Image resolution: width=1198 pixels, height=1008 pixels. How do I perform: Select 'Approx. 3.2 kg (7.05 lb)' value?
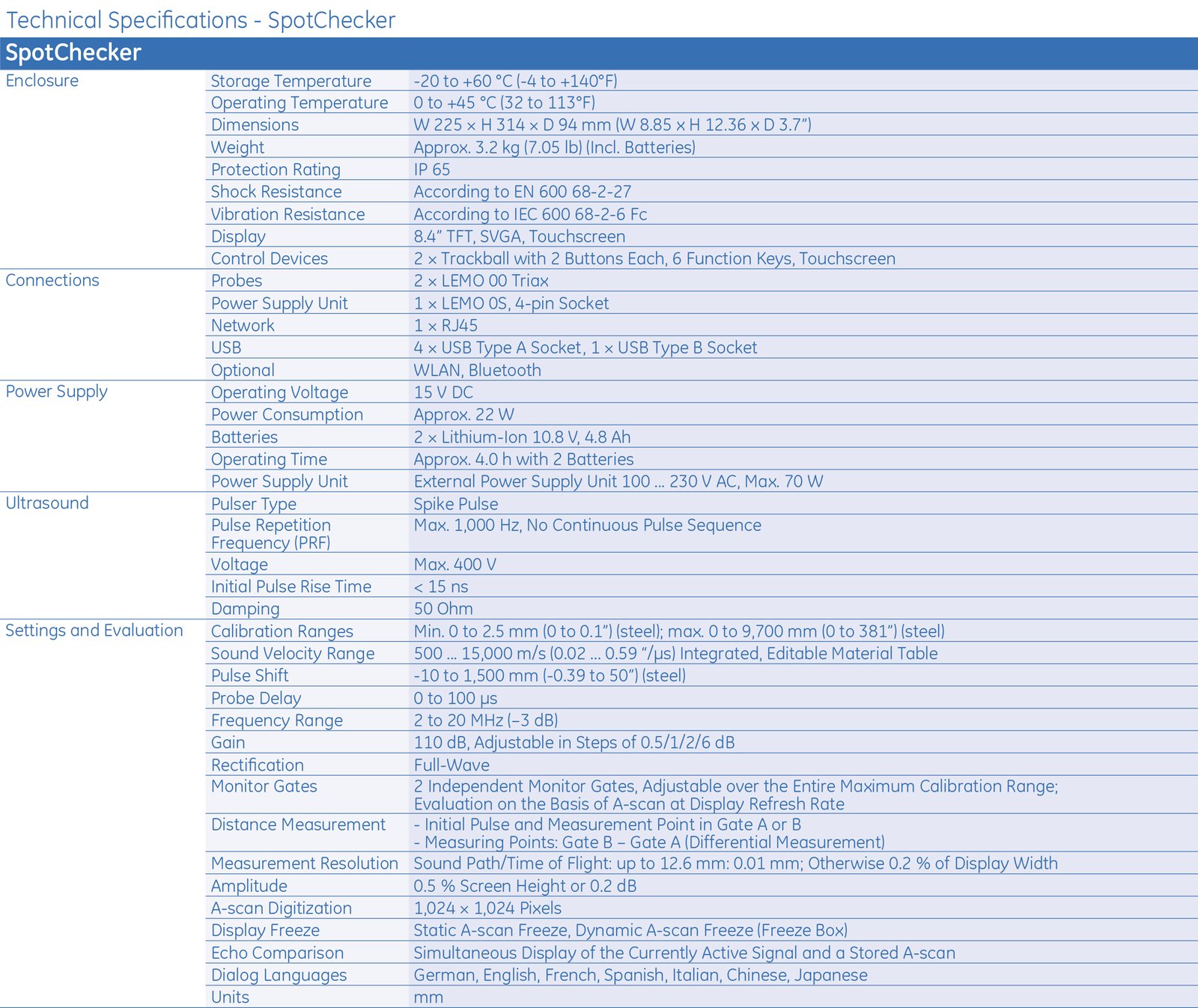point(498,148)
